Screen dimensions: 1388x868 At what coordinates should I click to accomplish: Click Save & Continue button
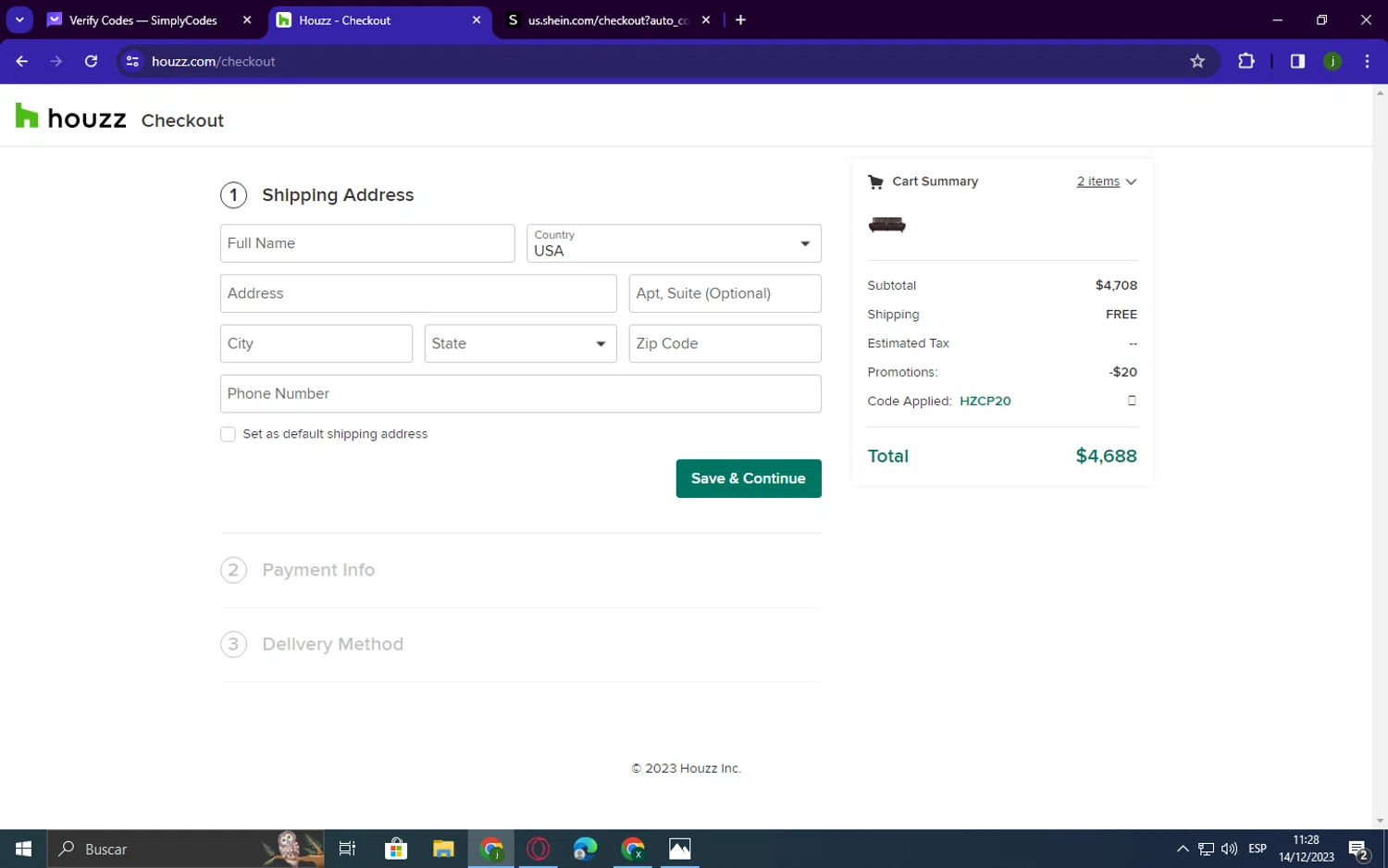click(749, 478)
